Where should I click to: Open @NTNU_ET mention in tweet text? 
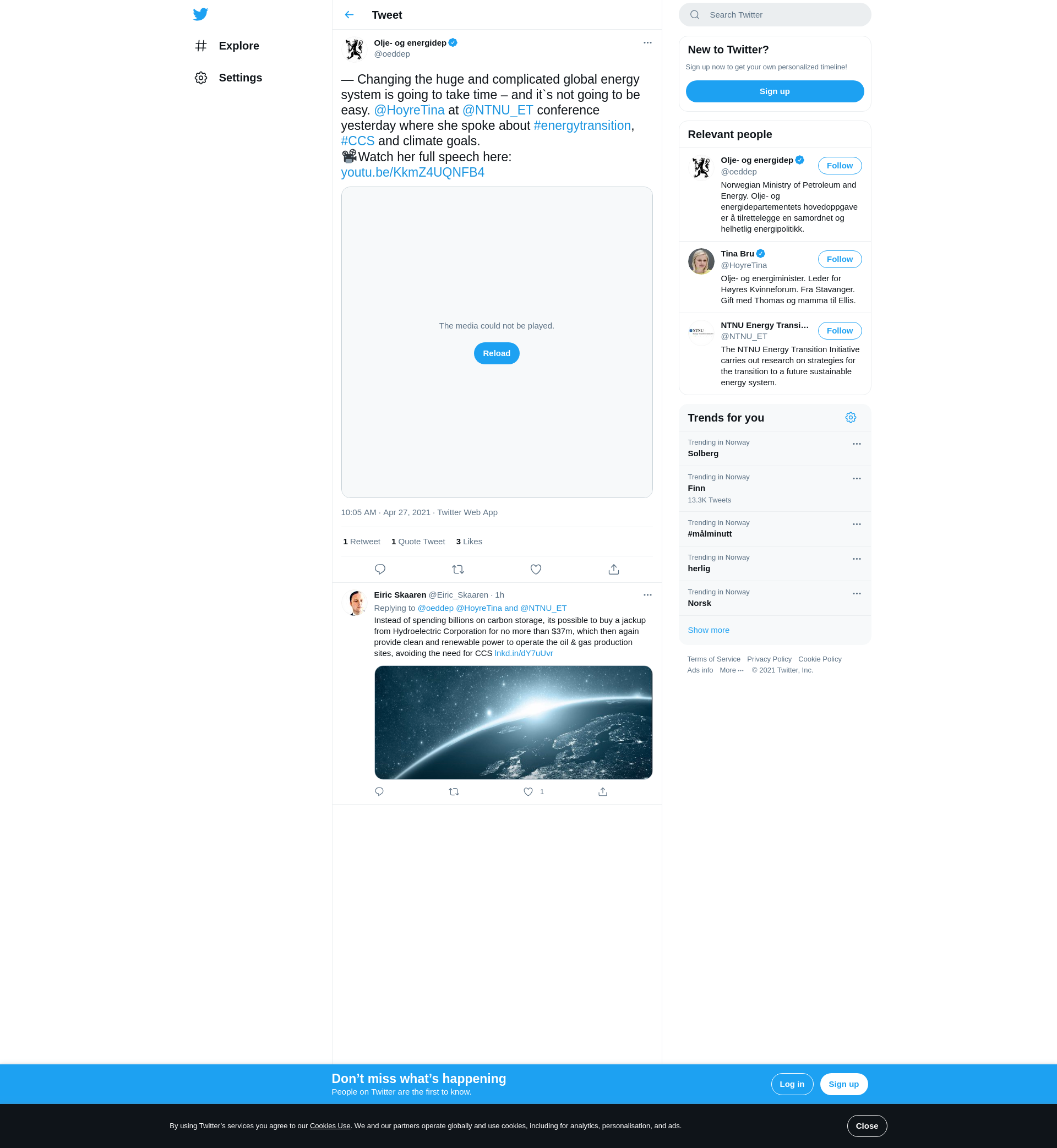(x=498, y=110)
